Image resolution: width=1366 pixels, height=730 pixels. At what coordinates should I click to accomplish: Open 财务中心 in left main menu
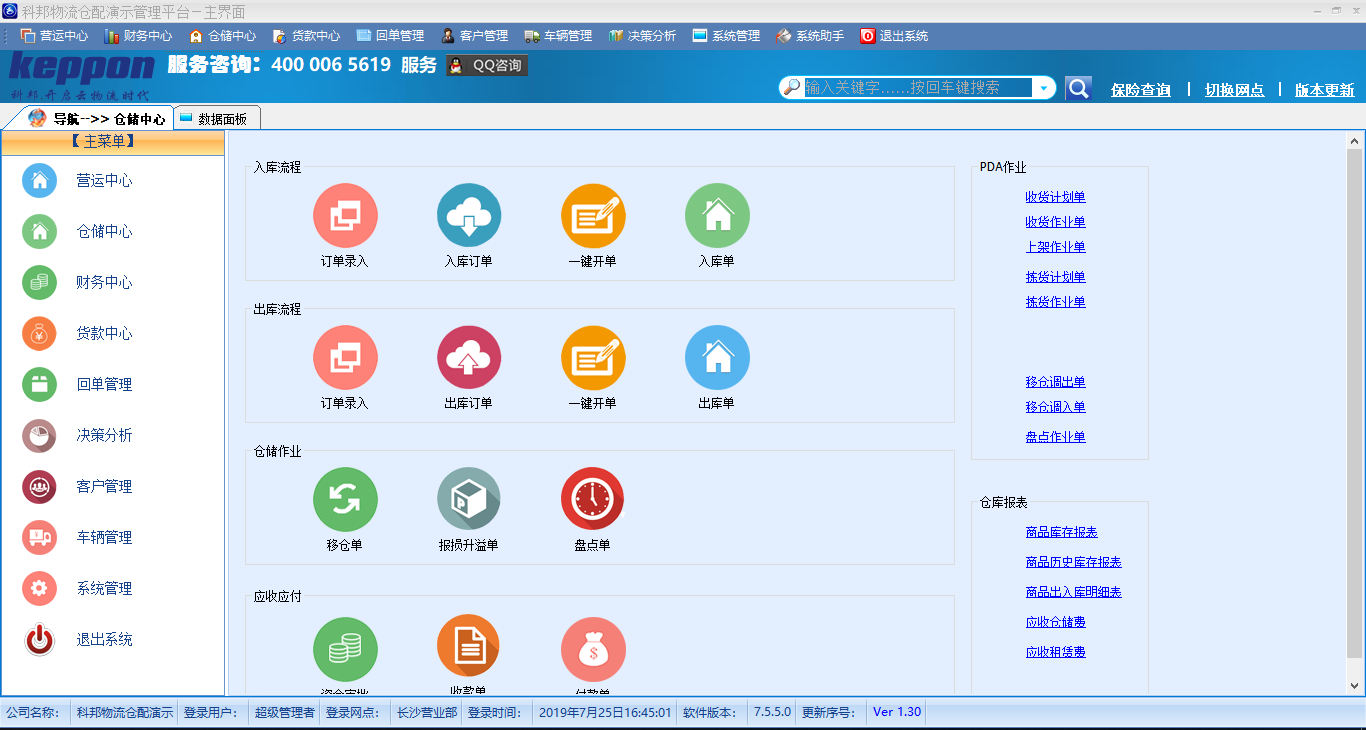(x=104, y=283)
